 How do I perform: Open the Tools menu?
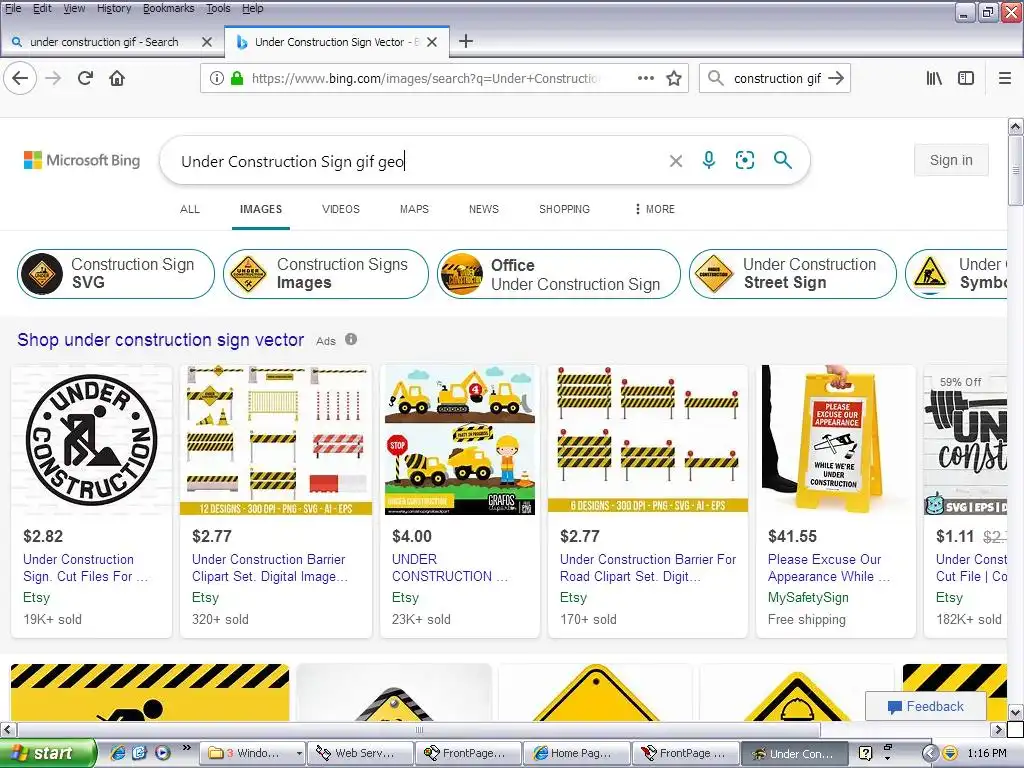coord(218,8)
